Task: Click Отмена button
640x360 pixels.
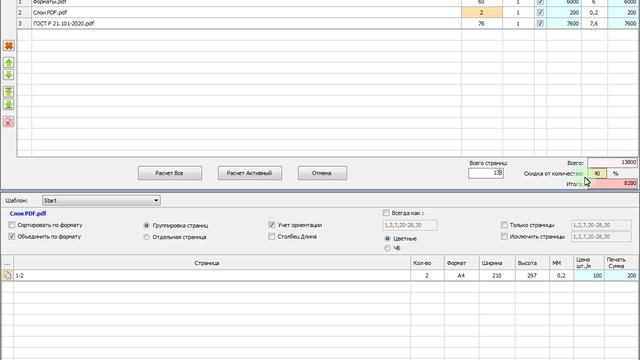Action: tap(322, 173)
